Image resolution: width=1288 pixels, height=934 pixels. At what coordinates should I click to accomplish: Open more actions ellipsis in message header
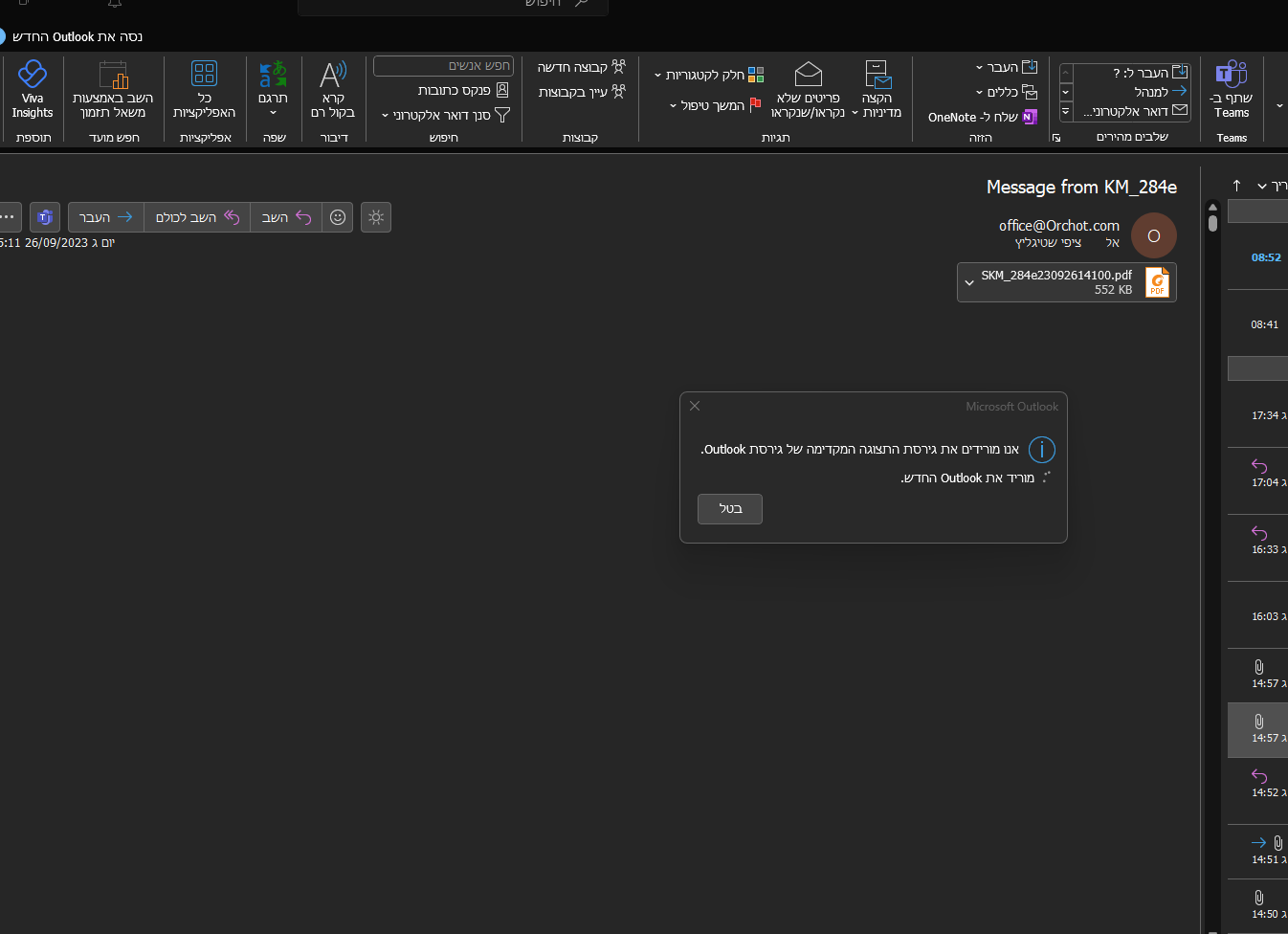click(x=9, y=217)
